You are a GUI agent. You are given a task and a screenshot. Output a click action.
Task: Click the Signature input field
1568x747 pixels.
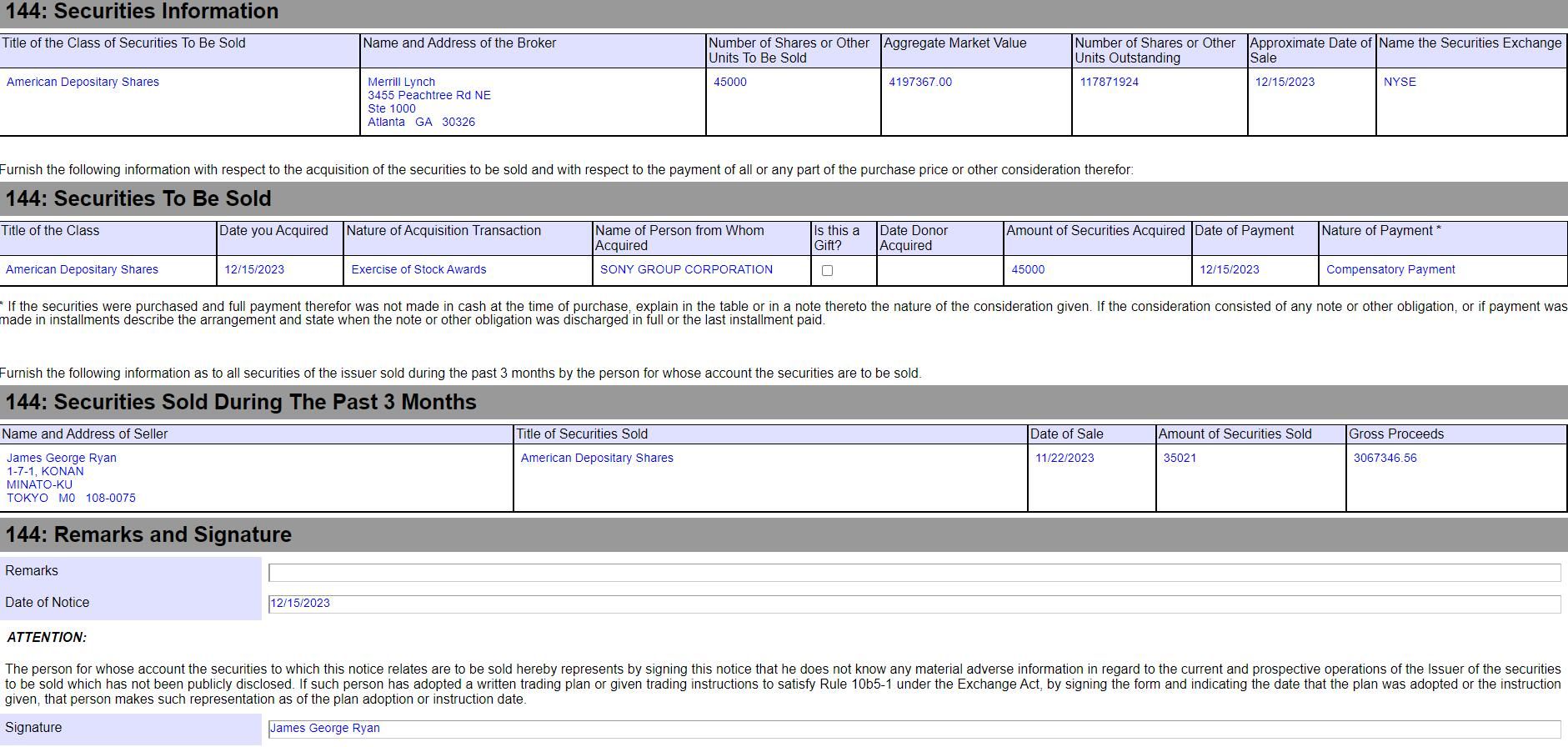[914, 729]
